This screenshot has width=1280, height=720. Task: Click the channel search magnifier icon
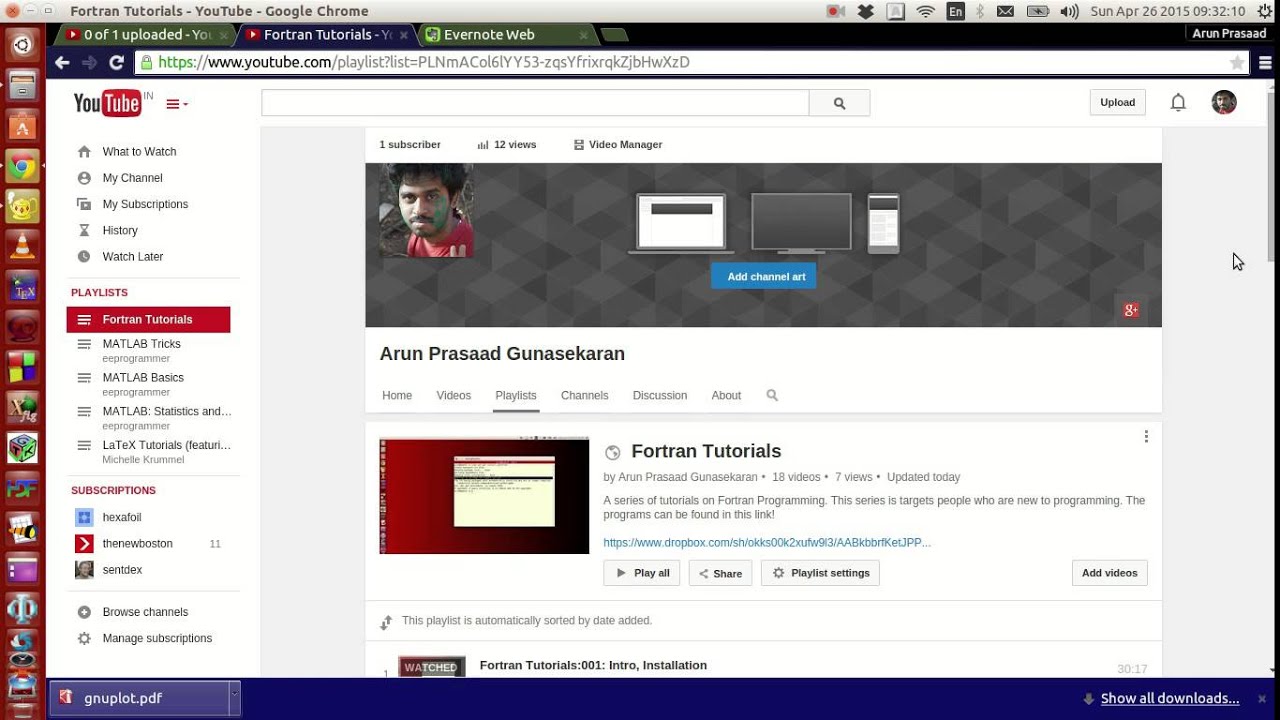(772, 396)
